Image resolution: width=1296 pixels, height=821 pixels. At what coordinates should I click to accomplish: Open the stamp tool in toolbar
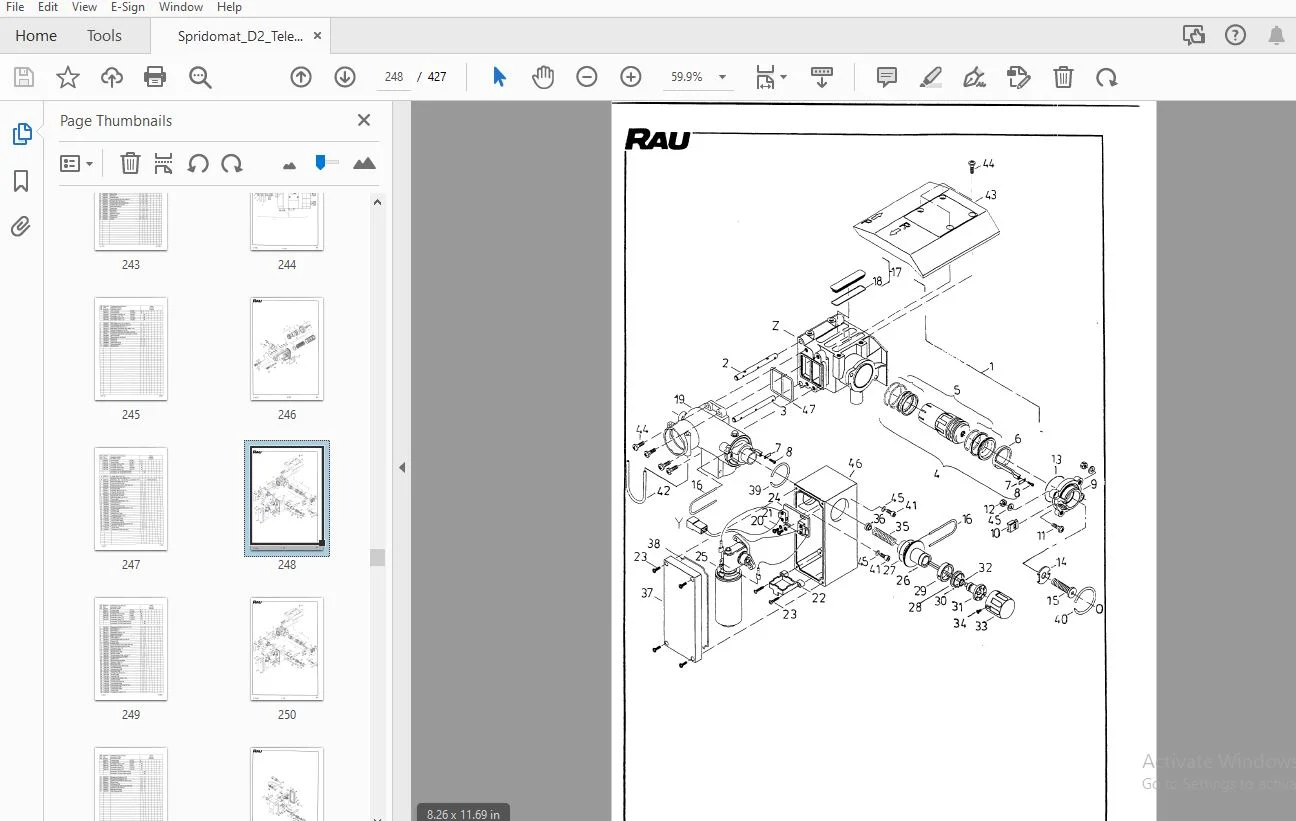1018,77
